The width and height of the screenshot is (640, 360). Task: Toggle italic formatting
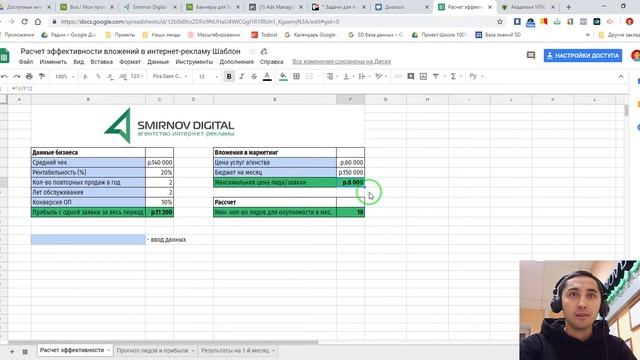[242, 76]
